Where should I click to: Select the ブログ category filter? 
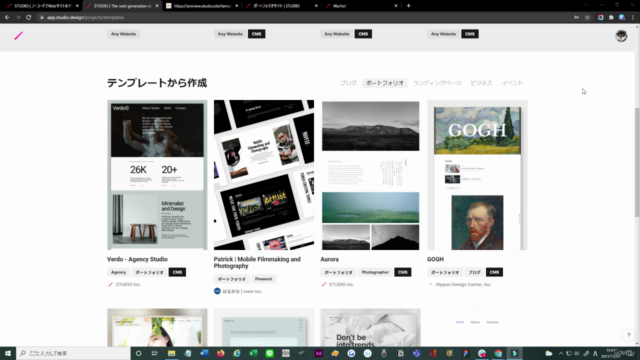point(348,83)
